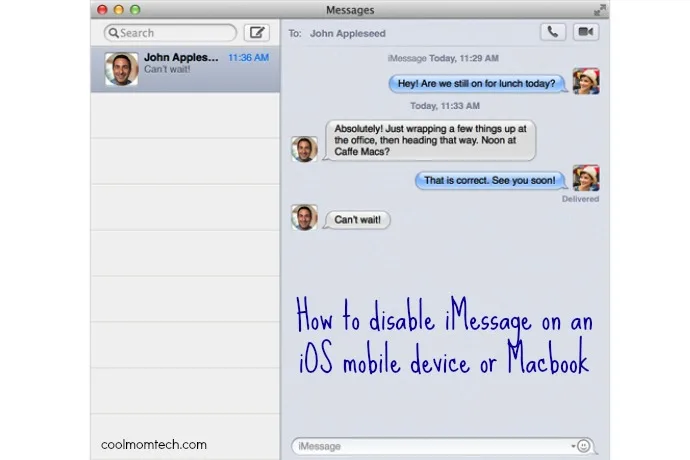Image resolution: width=690 pixels, height=460 pixels.
Task: Click the magnifier icon in the Search field
Action: coord(114,33)
